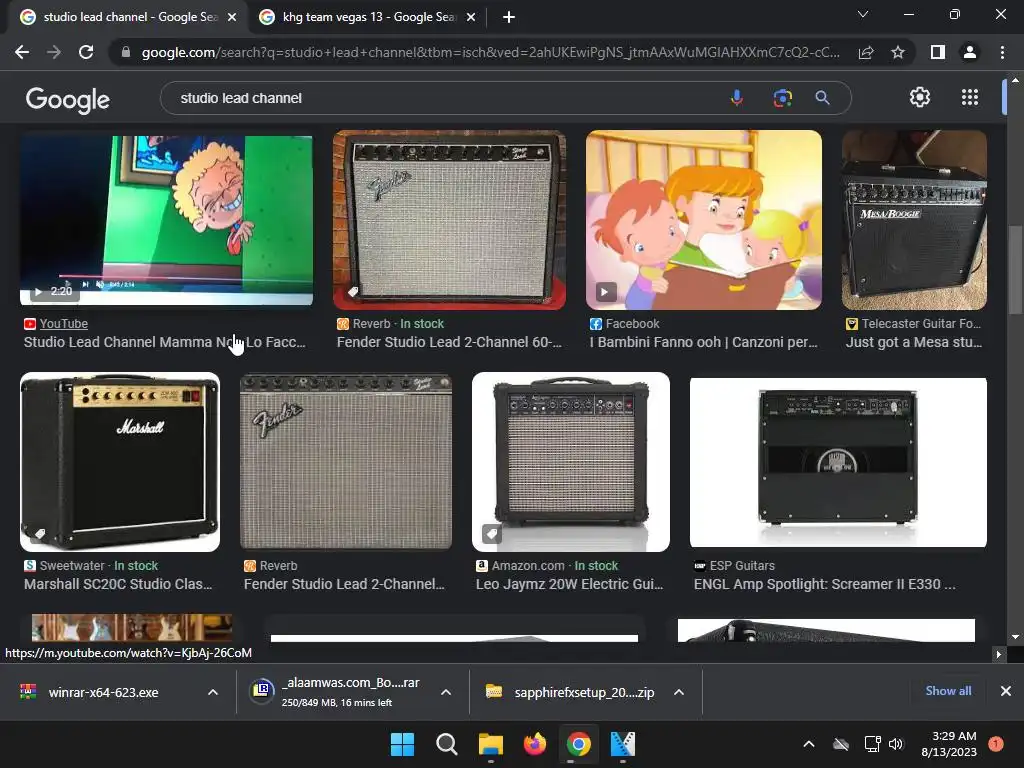The height and width of the screenshot is (768, 1024).
Task: Click the address bar URL
Action: coord(490,52)
